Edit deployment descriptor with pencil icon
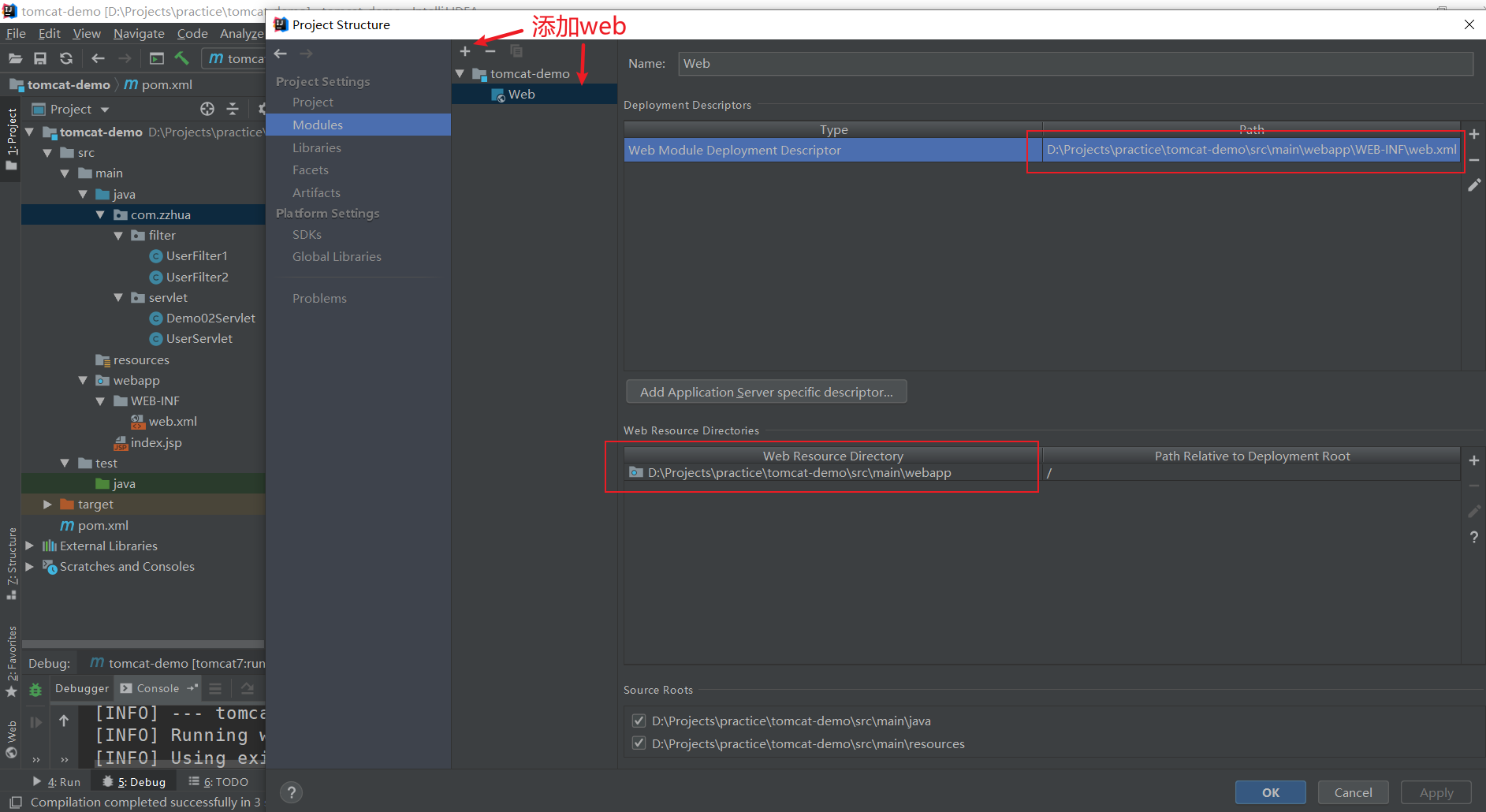Screen dimensions: 1486x812 click(x=1474, y=185)
